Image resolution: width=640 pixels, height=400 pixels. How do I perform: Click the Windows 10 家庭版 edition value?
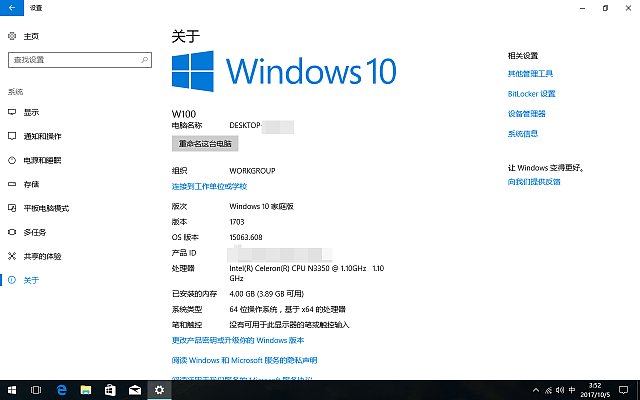(262, 206)
